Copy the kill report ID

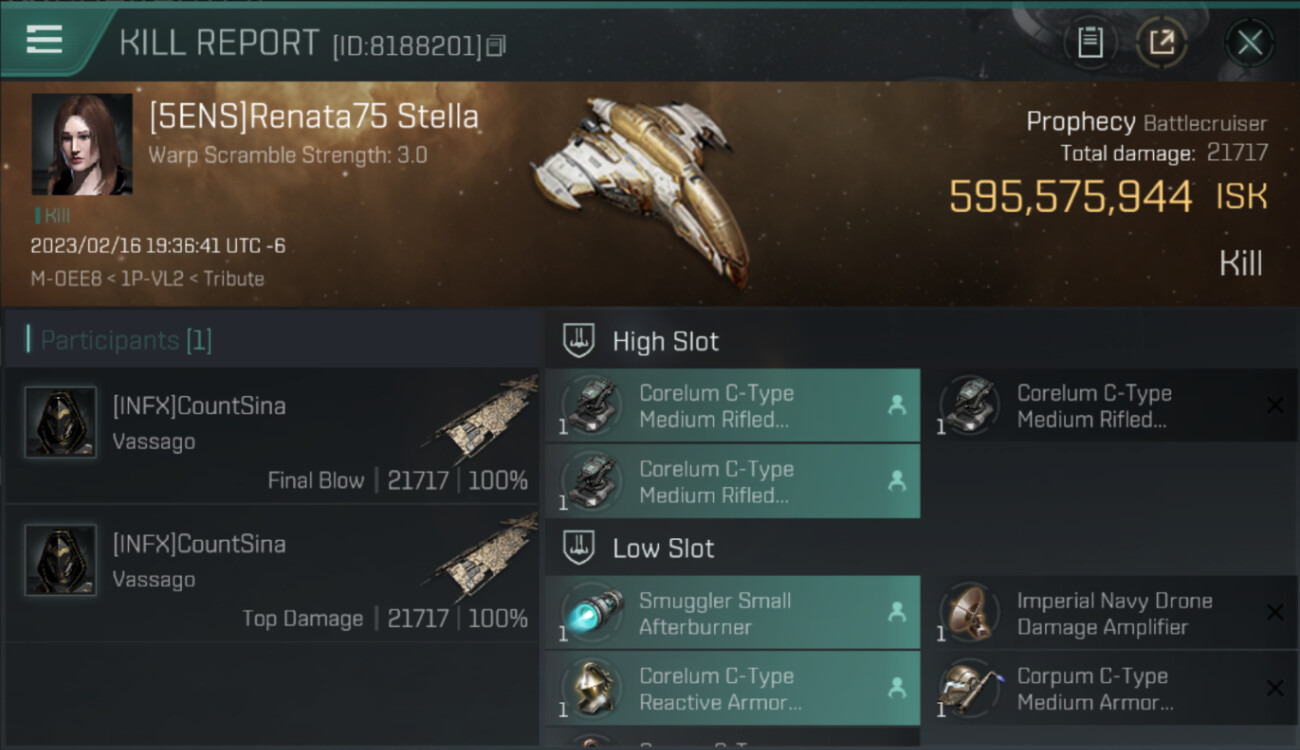497,45
